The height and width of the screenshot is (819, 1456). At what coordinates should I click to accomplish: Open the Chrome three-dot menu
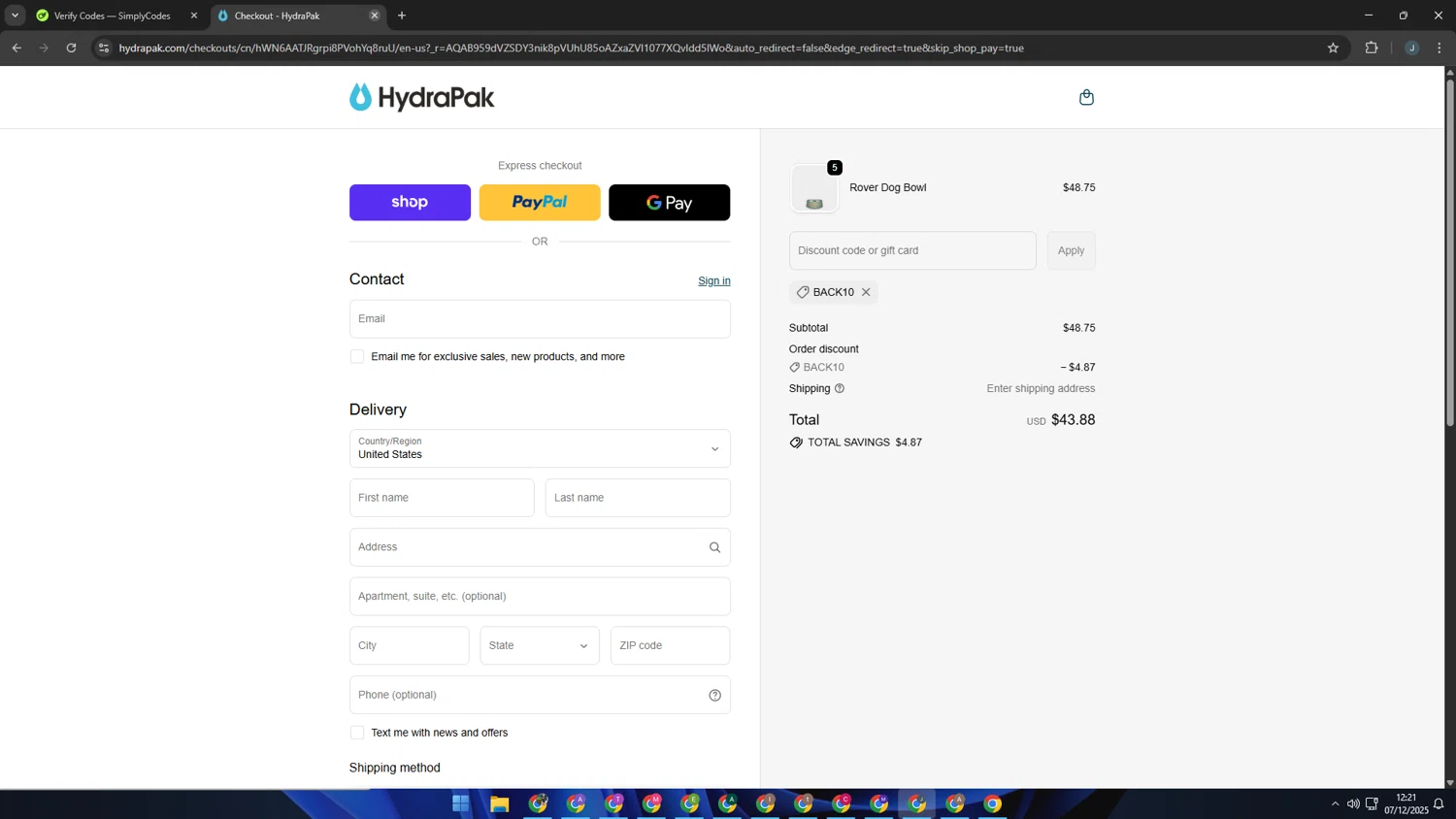(x=1439, y=48)
